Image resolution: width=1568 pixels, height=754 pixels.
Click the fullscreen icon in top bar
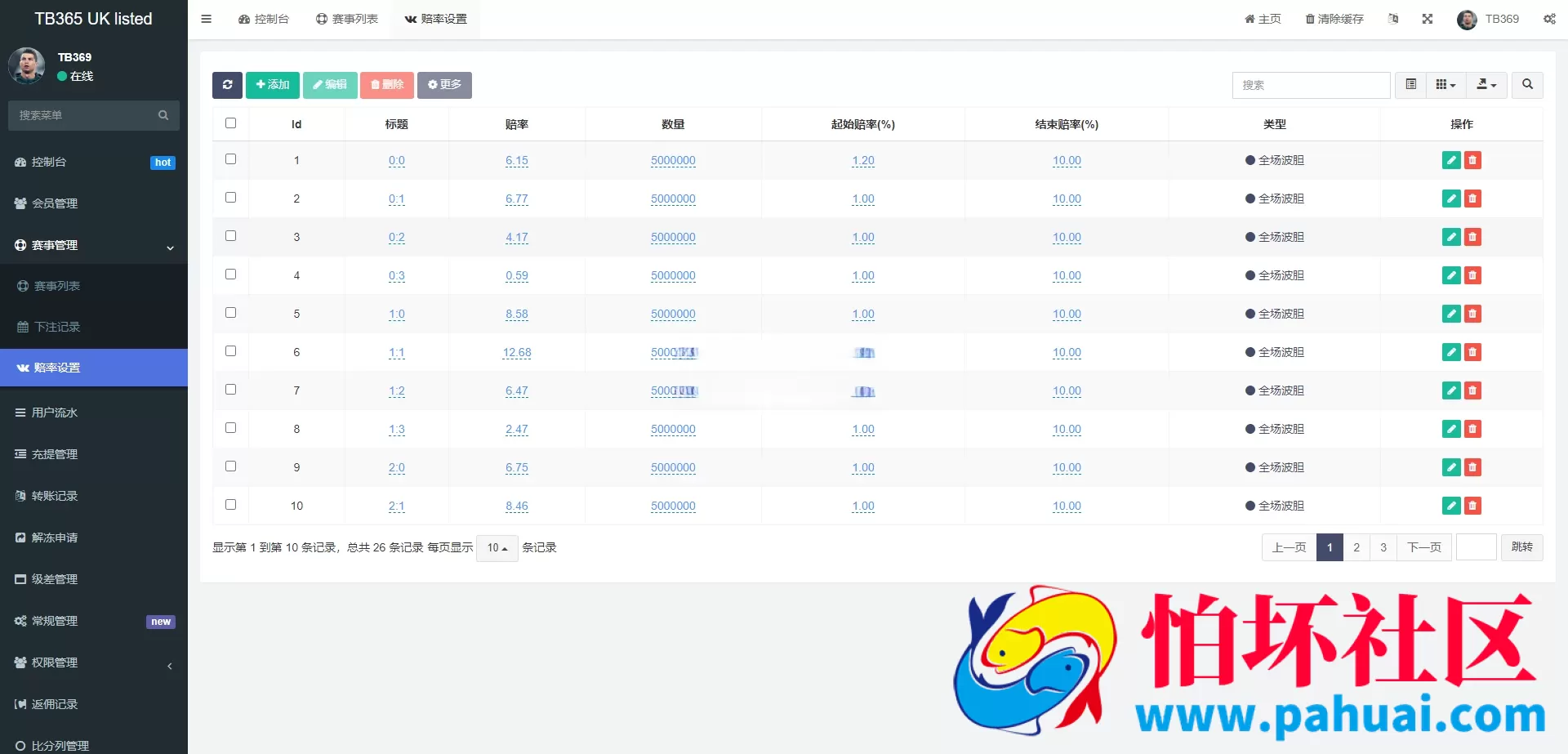point(1428,19)
